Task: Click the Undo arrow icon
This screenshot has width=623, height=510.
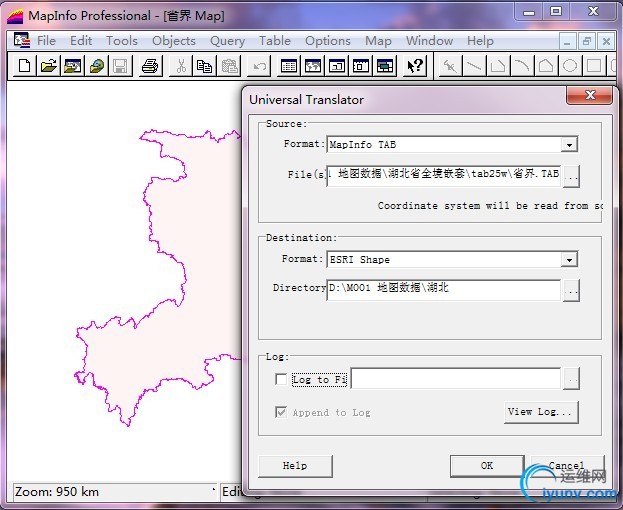Action: click(259, 66)
